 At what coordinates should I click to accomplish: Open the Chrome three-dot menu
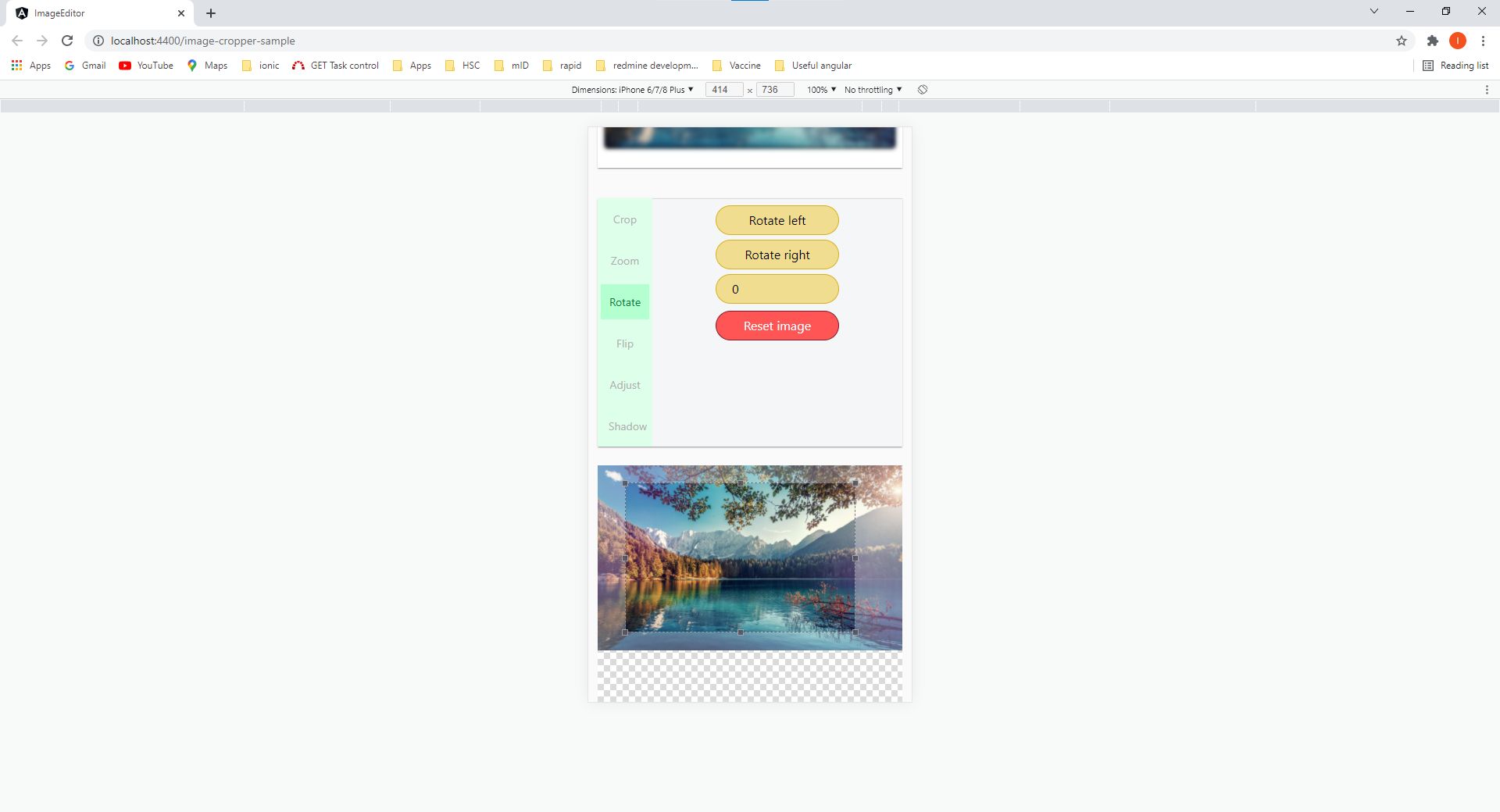pyautogui.click(x=1483, y=41)
